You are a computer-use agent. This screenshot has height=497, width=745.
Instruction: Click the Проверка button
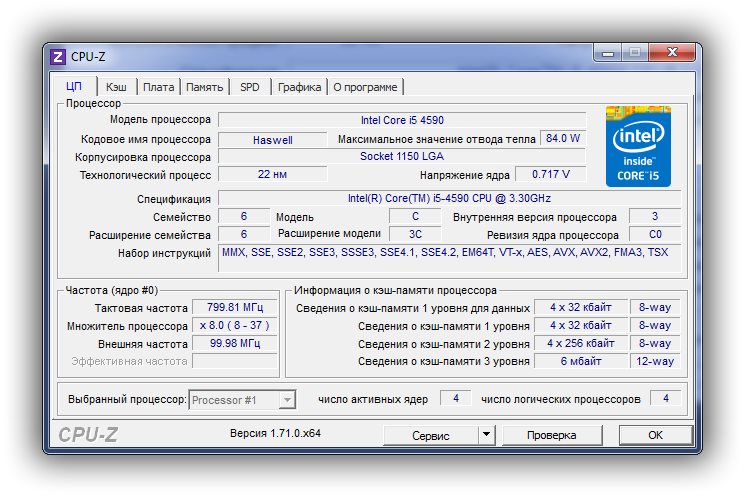tap(552, 435)
